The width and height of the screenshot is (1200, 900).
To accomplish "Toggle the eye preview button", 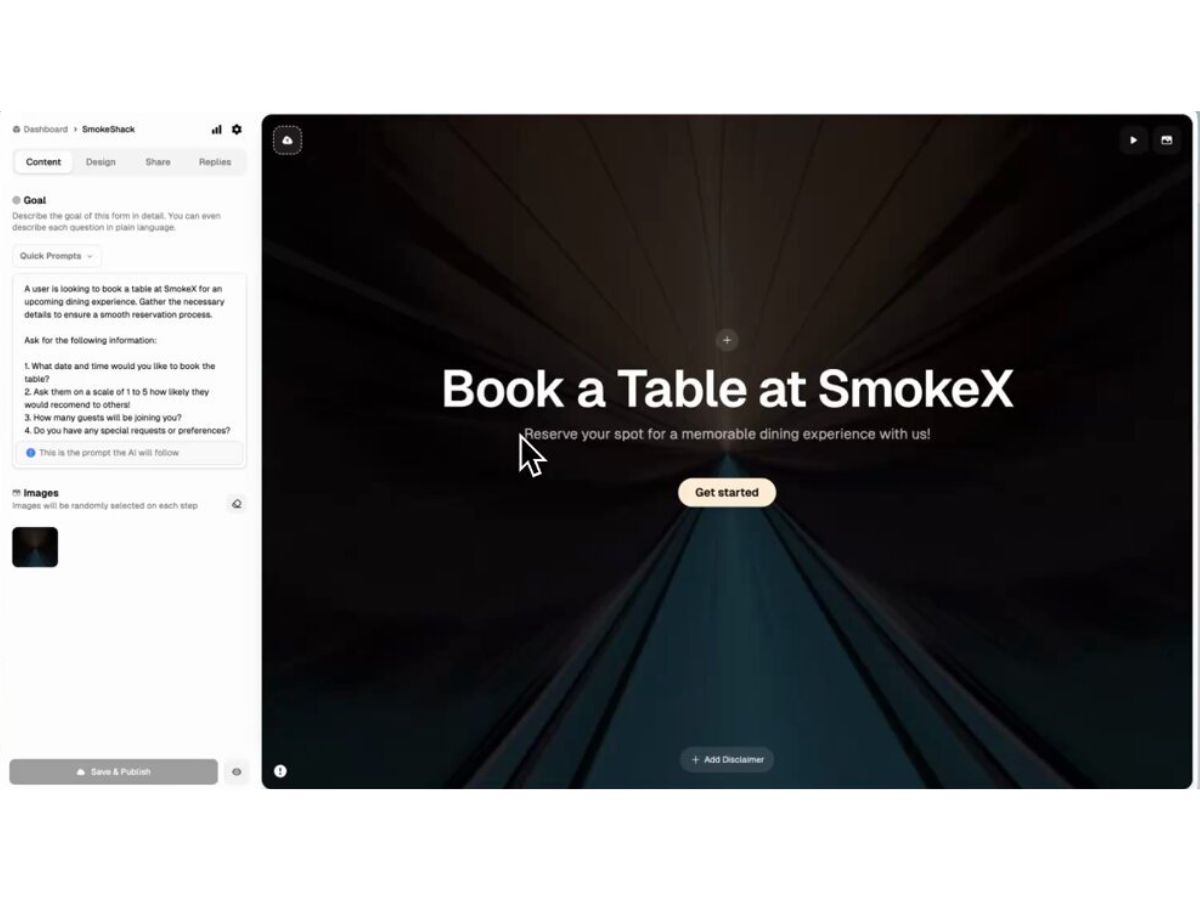I will point(237,772).
